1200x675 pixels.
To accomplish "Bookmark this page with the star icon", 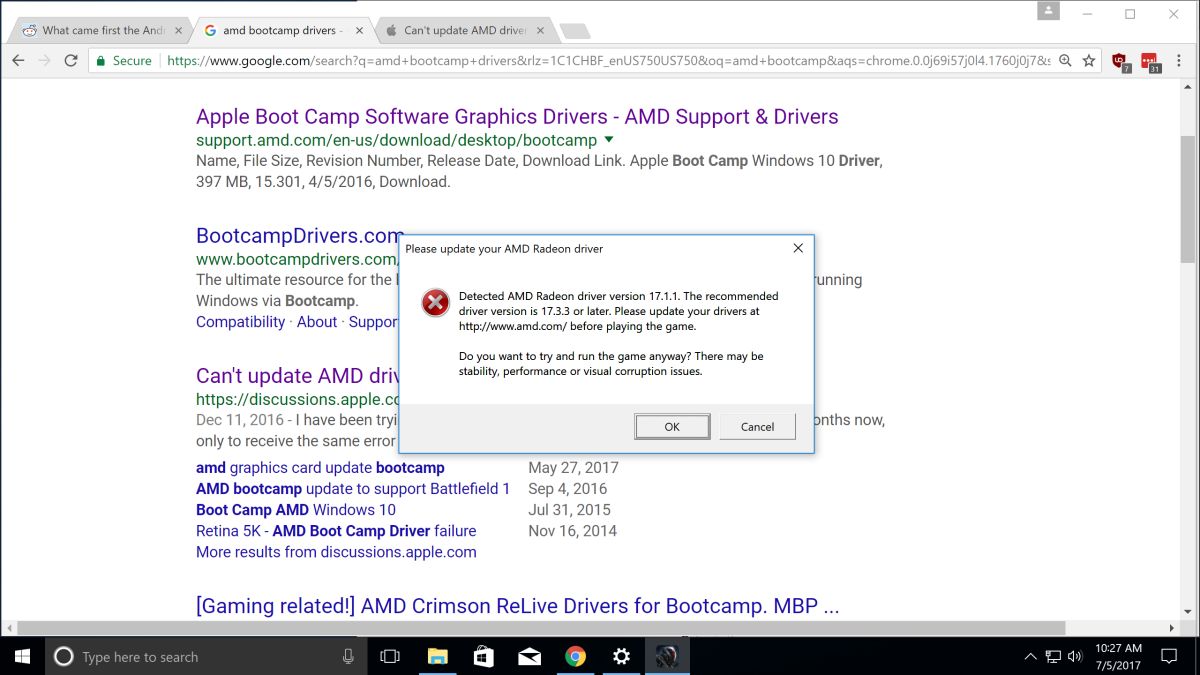I will point(1089,61).
